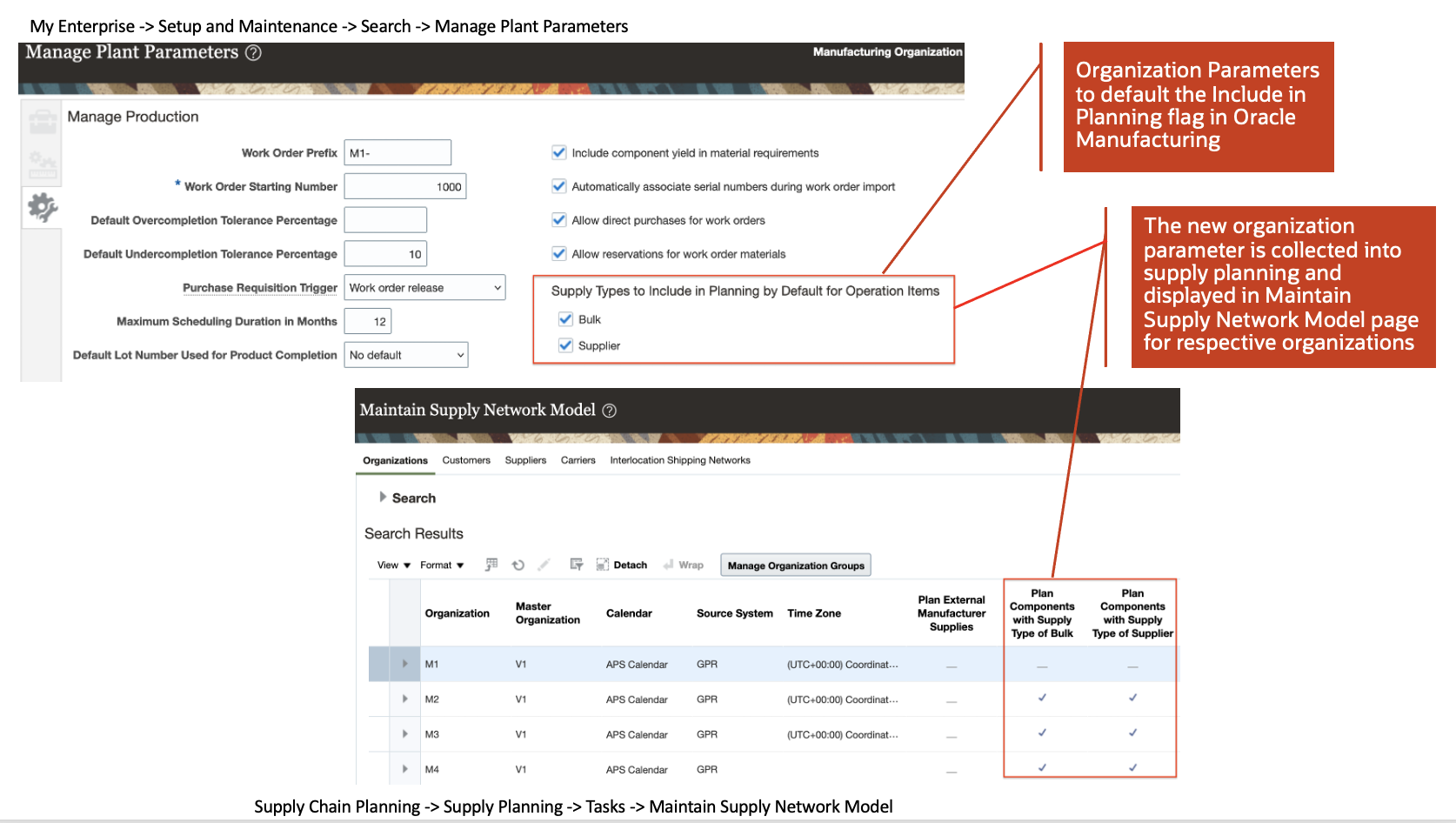Expand the M4 organization row
The image size is (1456, 823).
click(x=405, y=769)
